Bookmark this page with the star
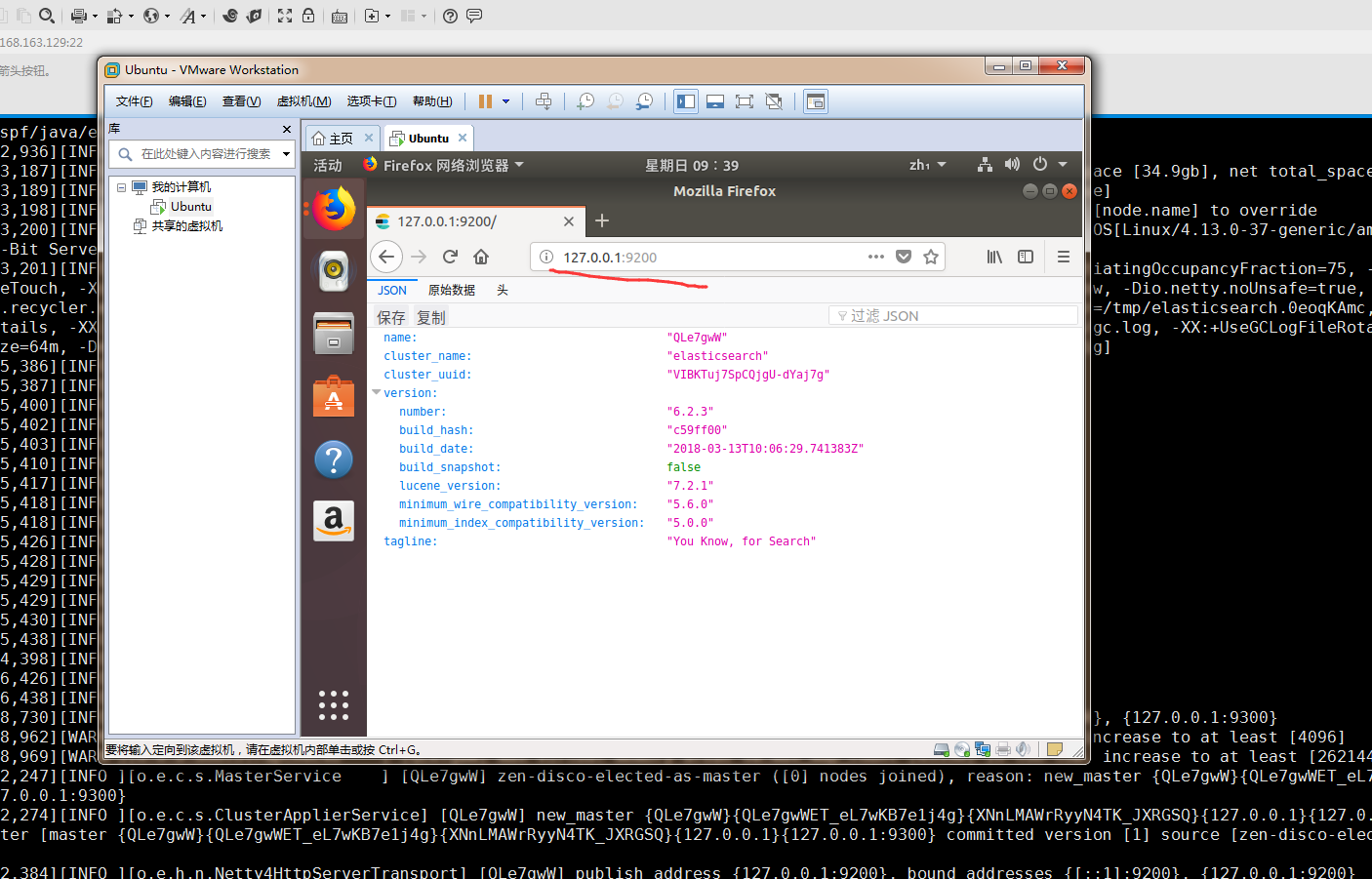The height and width of the screenshot is (879, 1372). tap(931, 257)
